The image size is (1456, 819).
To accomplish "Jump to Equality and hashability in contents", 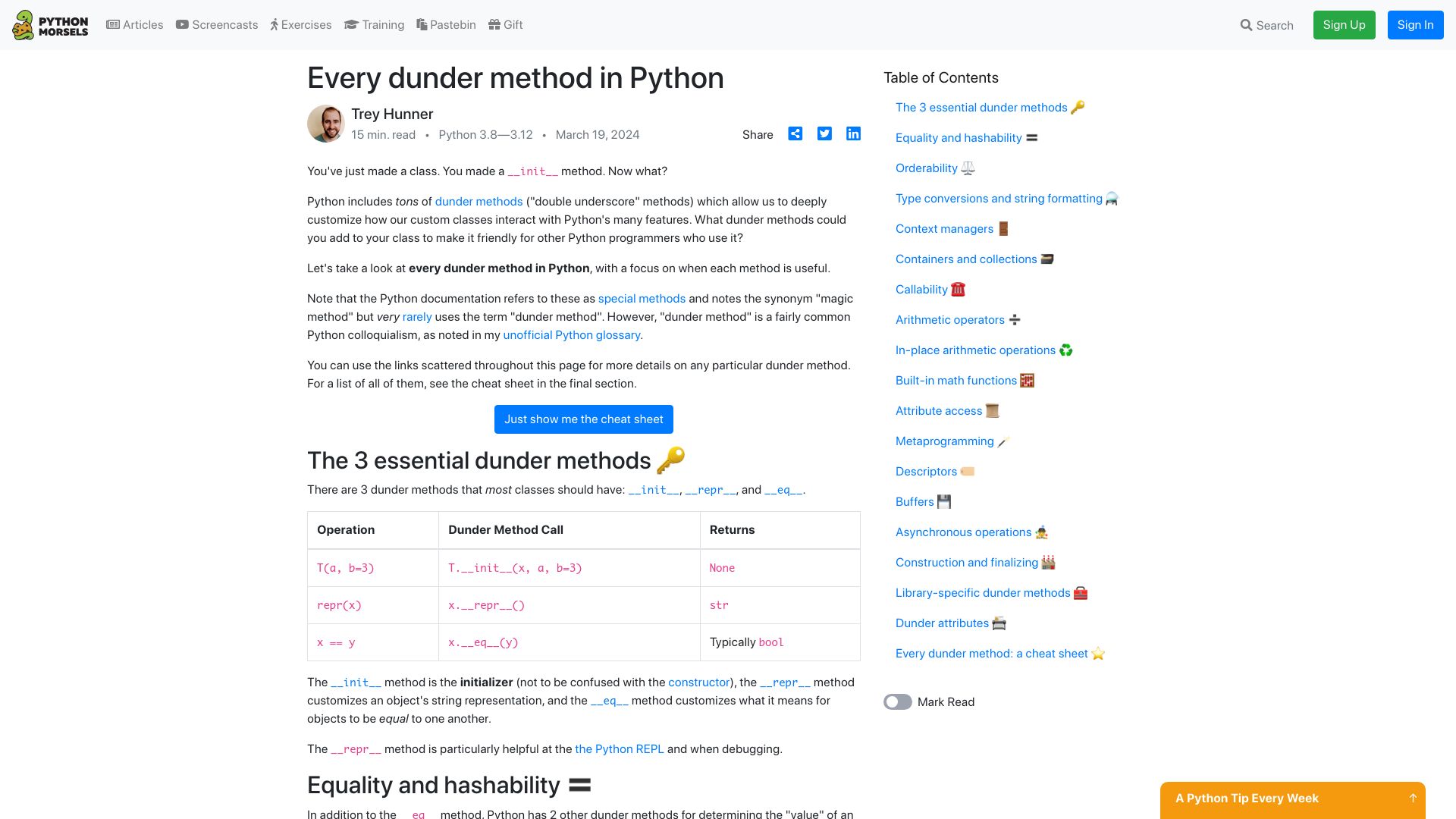I will tap(966, 138).
